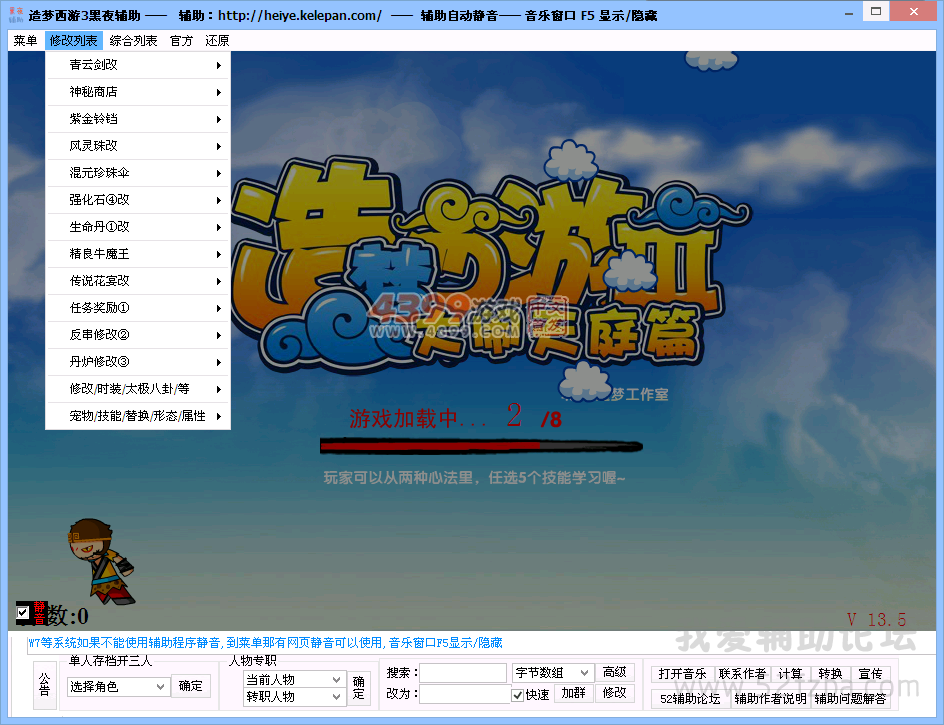Click the 高级 button

pyautogui.click(x=615, y=672)
